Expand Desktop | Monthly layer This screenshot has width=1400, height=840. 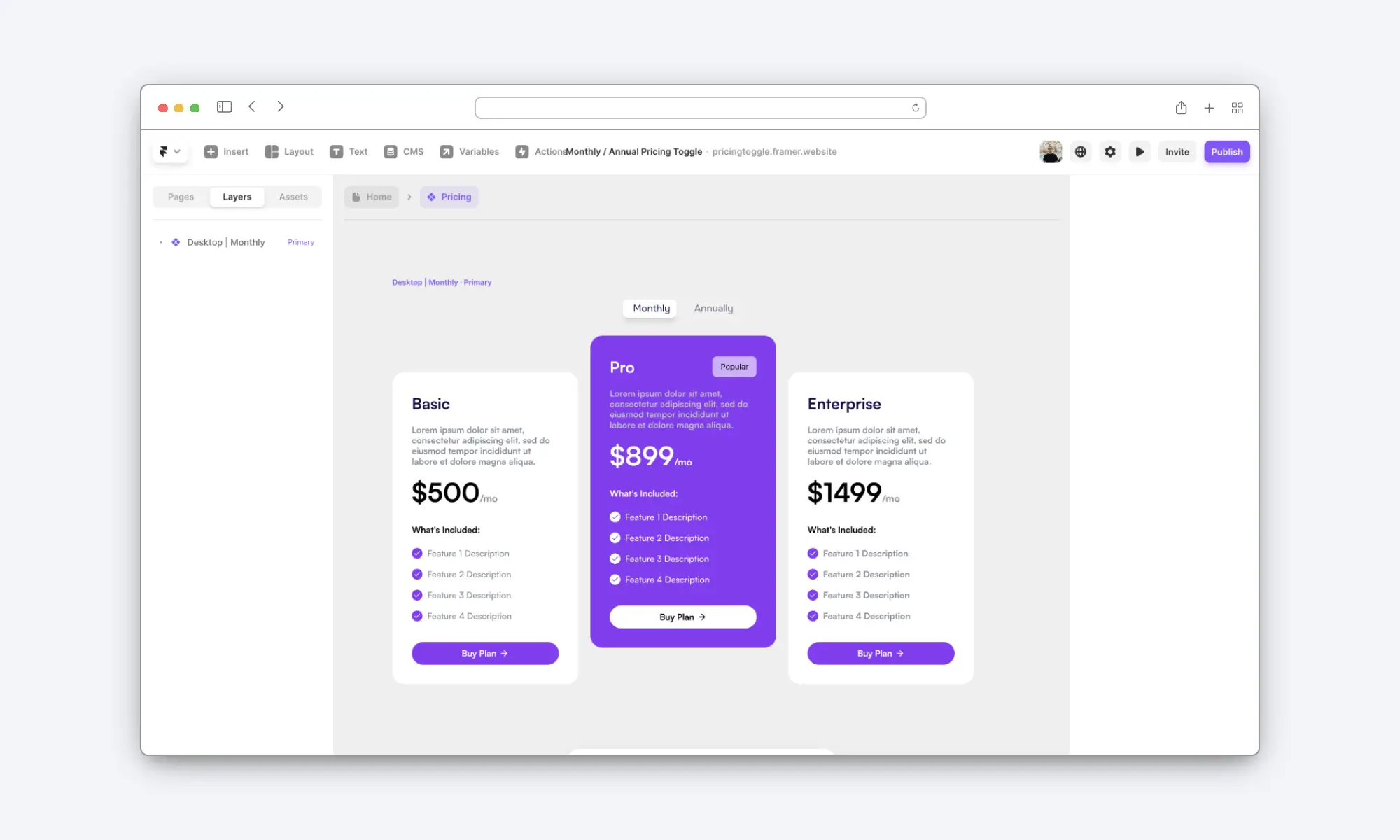click(x=159, y=241)
